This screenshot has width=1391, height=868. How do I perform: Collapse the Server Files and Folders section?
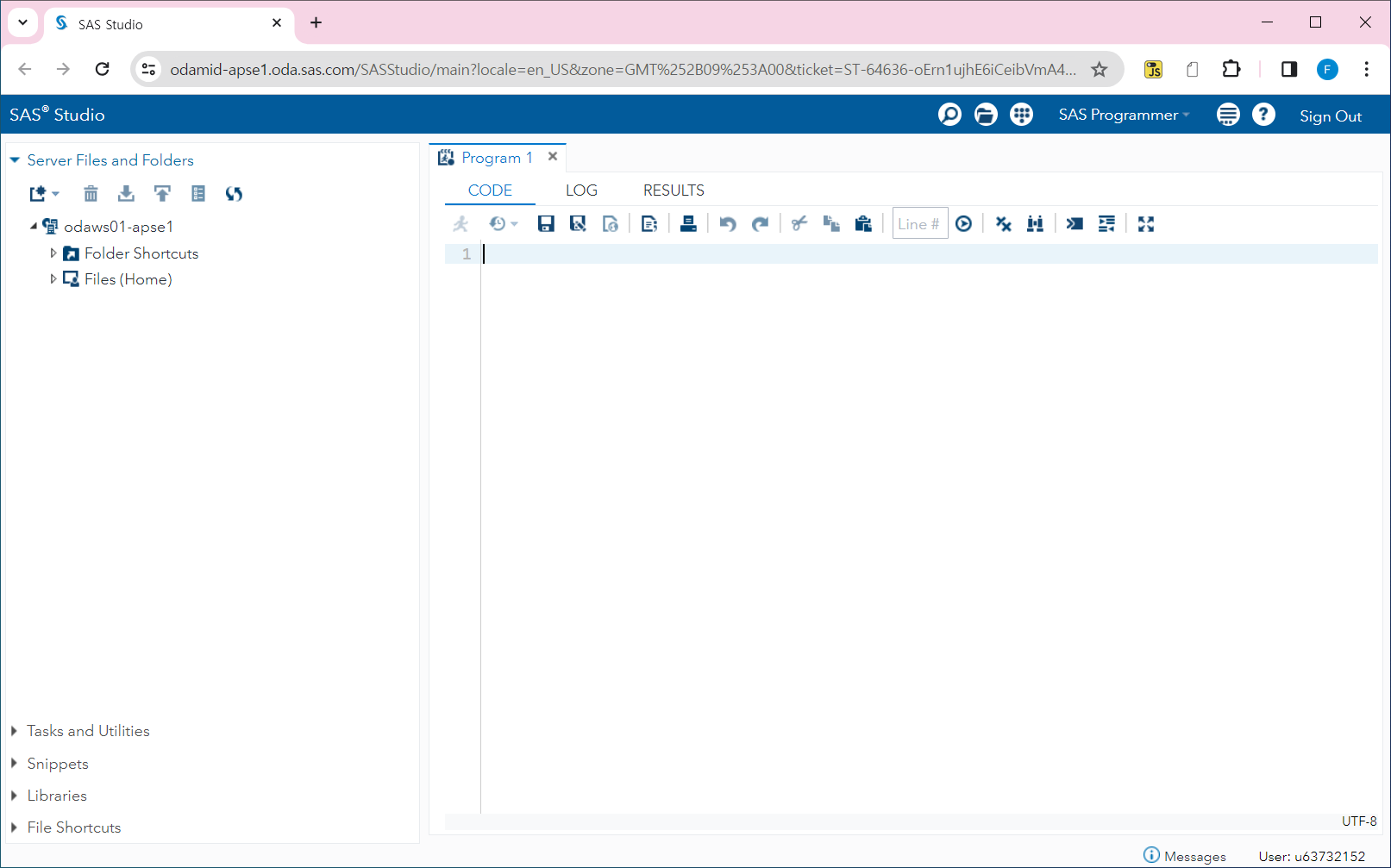15,160
